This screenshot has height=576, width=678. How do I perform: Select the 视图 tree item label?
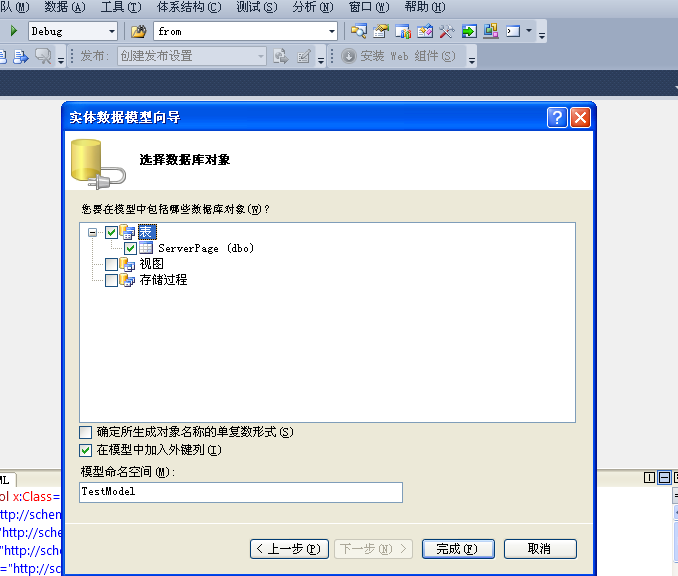pyautogui.click(x=151, y=264)
